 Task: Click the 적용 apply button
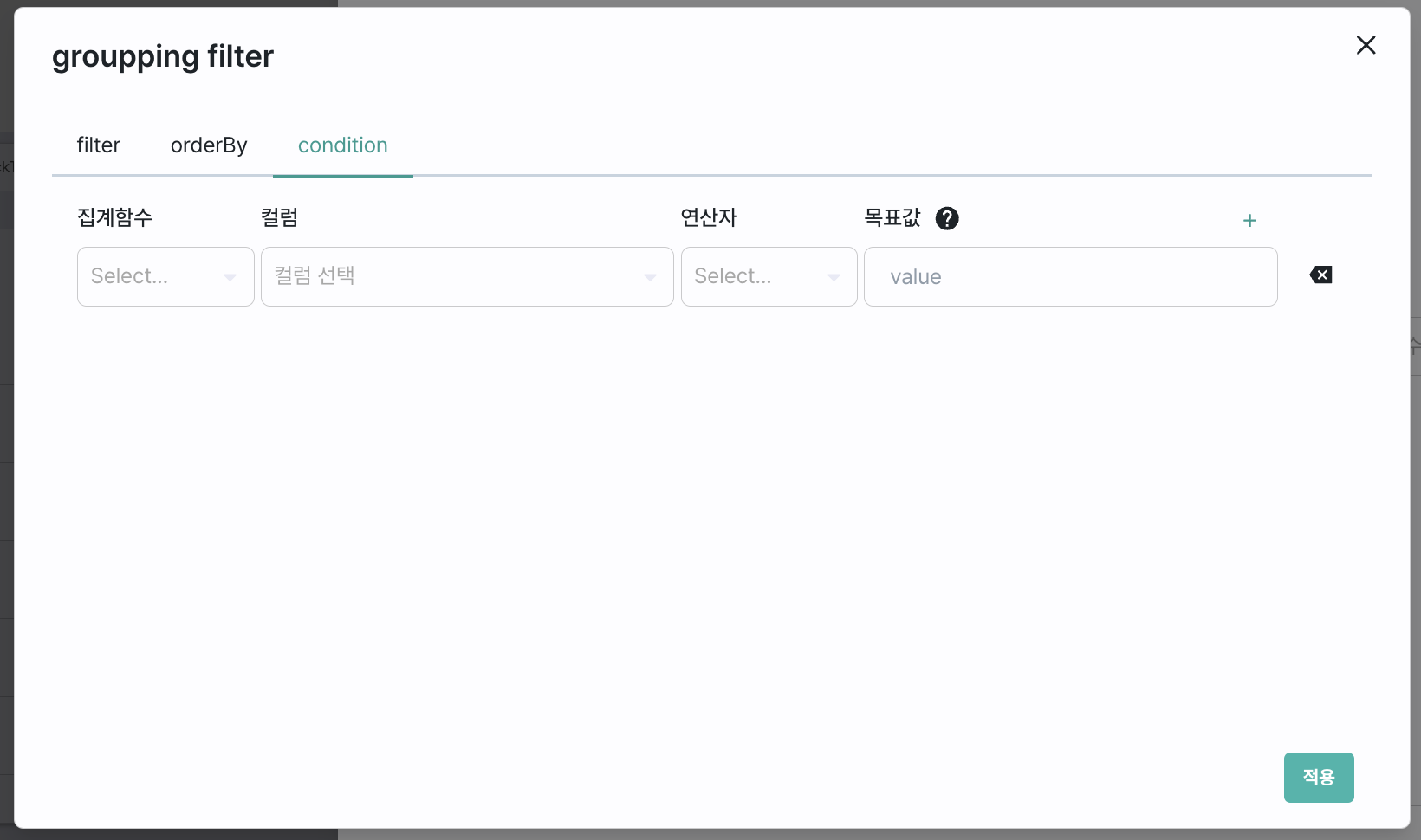click(x=1319, y=778)
